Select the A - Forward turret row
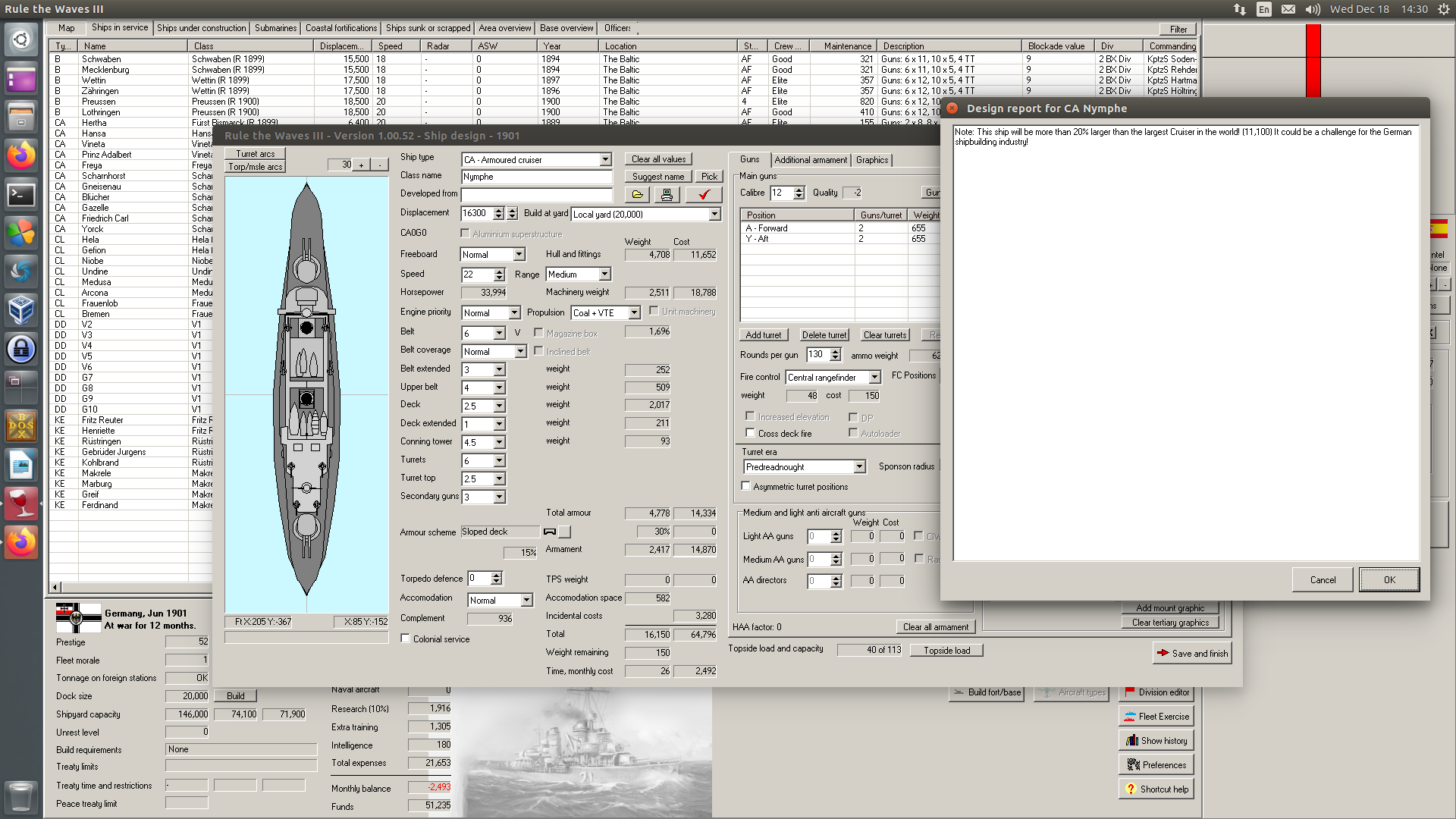 point(840,228)
